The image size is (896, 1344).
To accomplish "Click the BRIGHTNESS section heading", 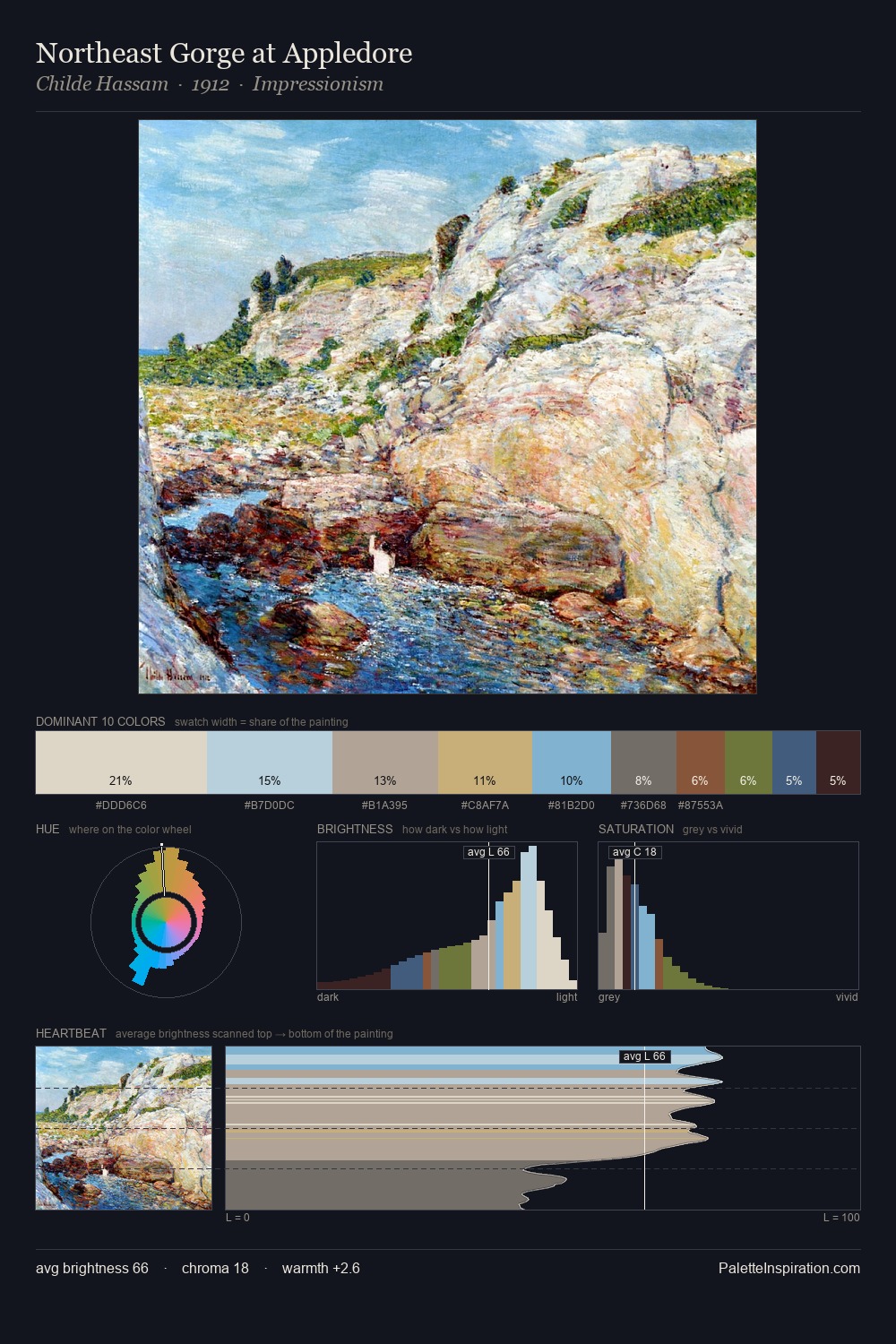I will click(355, 829).
